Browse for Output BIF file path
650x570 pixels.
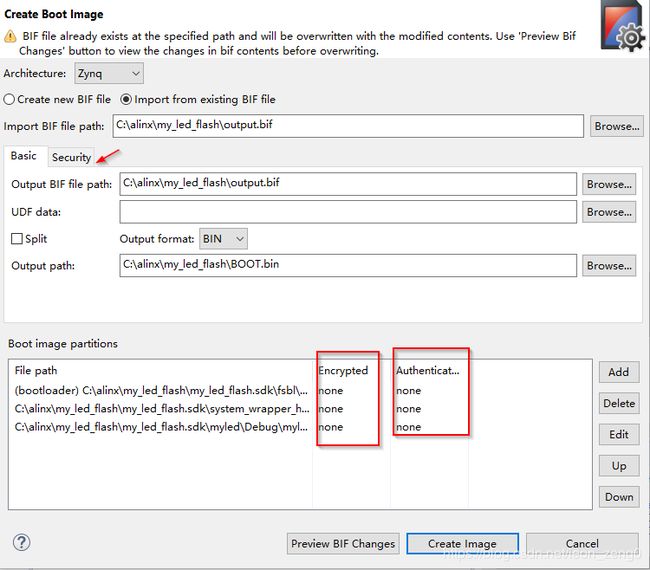coord(609,184)
